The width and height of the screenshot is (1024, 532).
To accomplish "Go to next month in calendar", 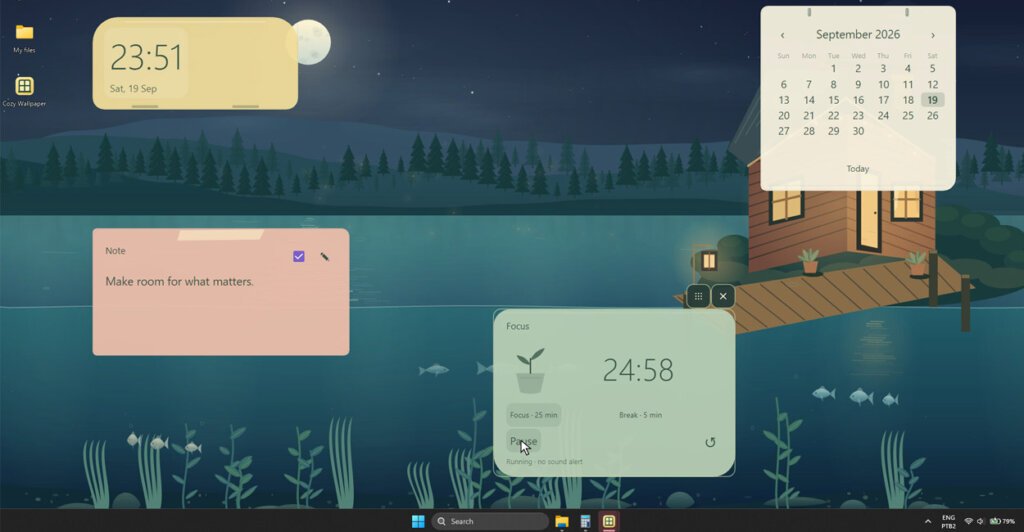I will coord(933,35).
